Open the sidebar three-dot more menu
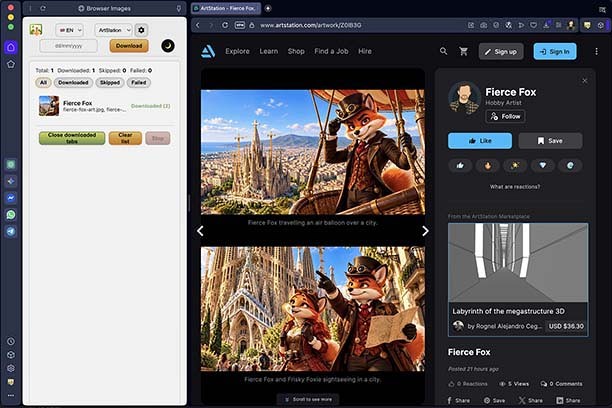Viewport: 612px width, 408px height. tap(11, 395)
